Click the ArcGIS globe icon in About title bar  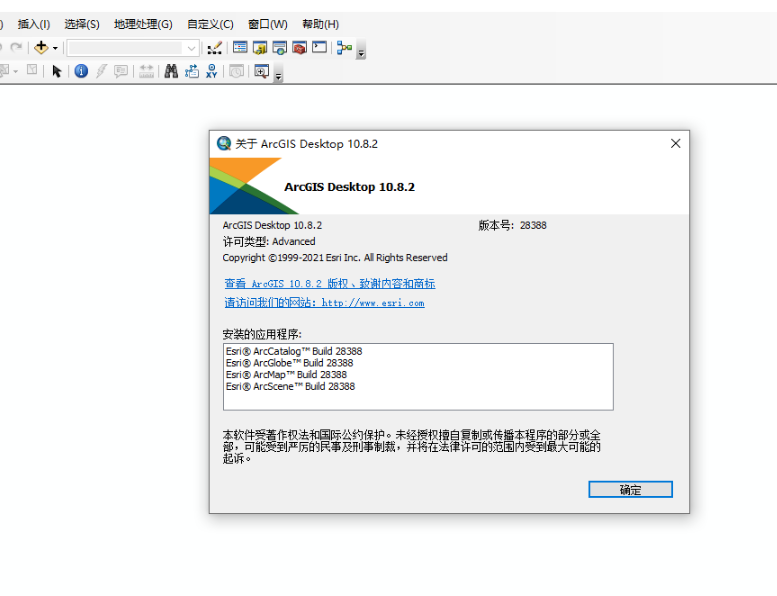pyautogui.click(x=224, y=144)
